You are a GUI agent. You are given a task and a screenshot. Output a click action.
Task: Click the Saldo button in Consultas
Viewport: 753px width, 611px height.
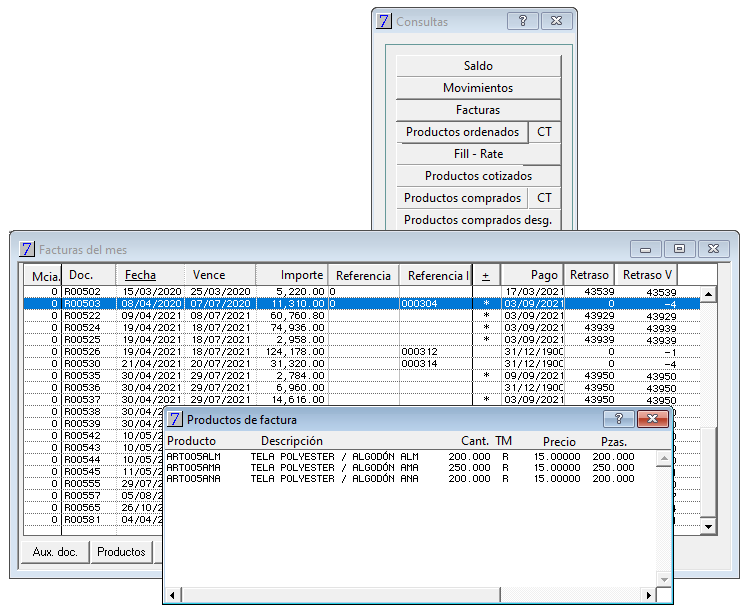478,66
